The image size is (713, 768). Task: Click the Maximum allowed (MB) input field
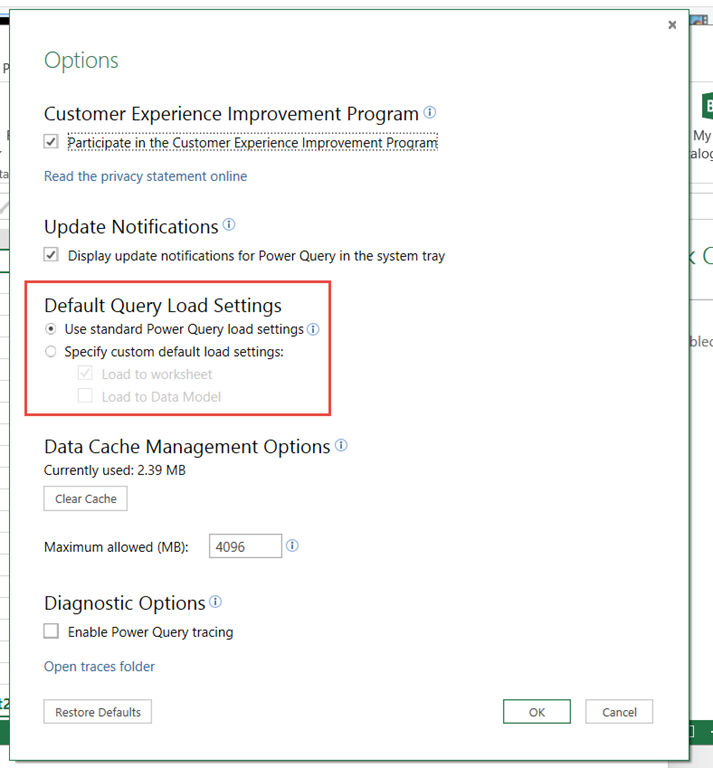245,546
